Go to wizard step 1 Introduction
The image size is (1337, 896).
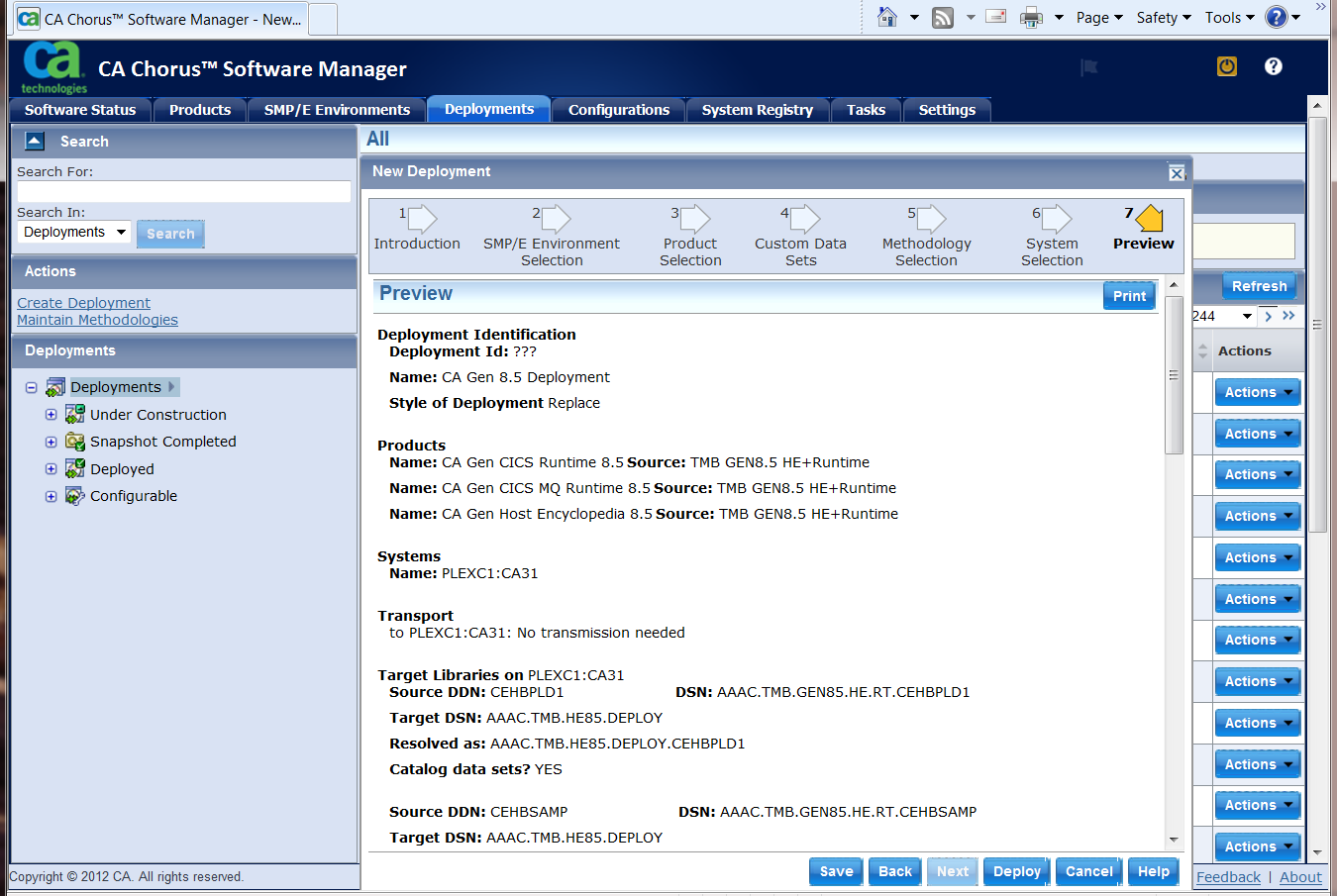click(417, 230)
